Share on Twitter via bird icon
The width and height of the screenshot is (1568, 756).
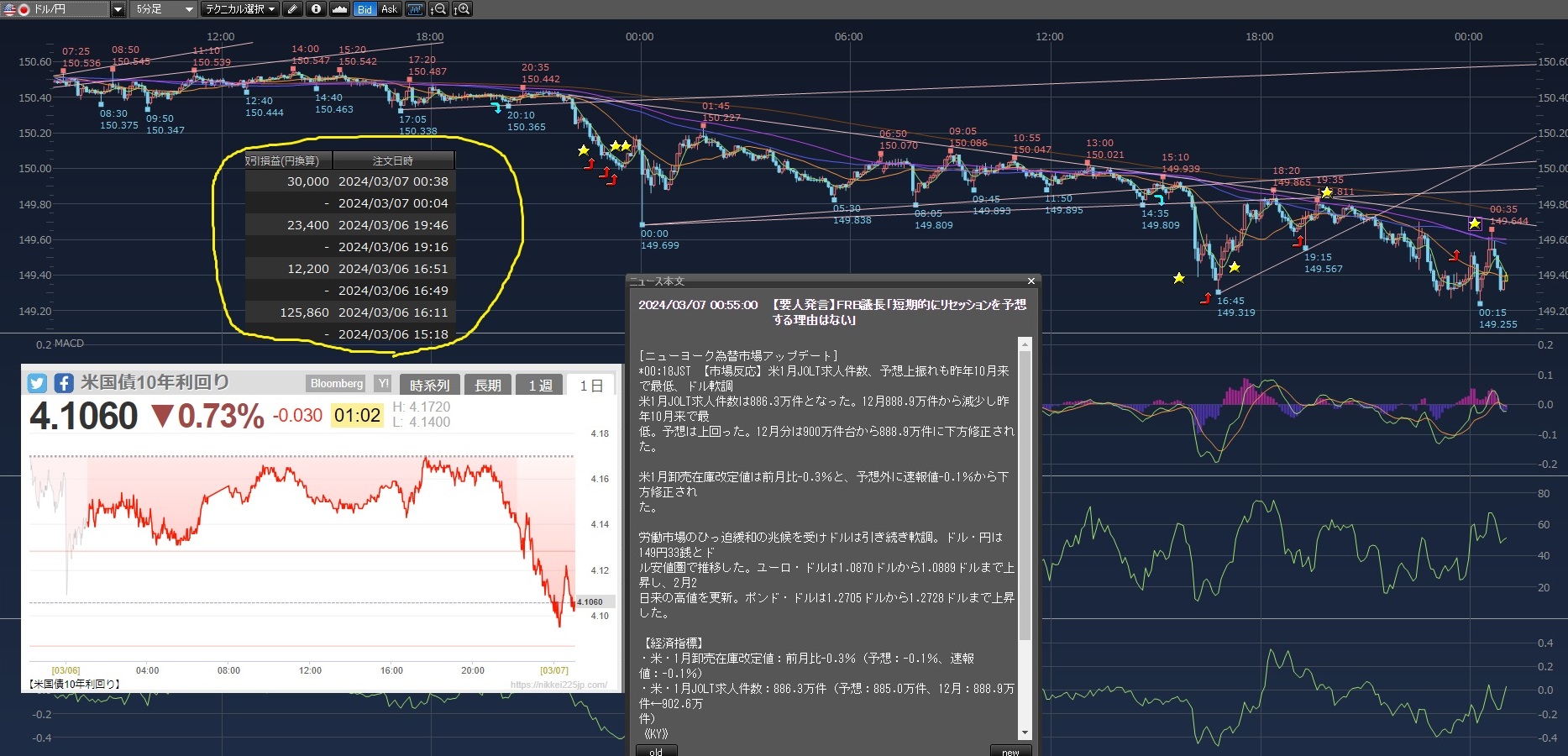point(37,383)
